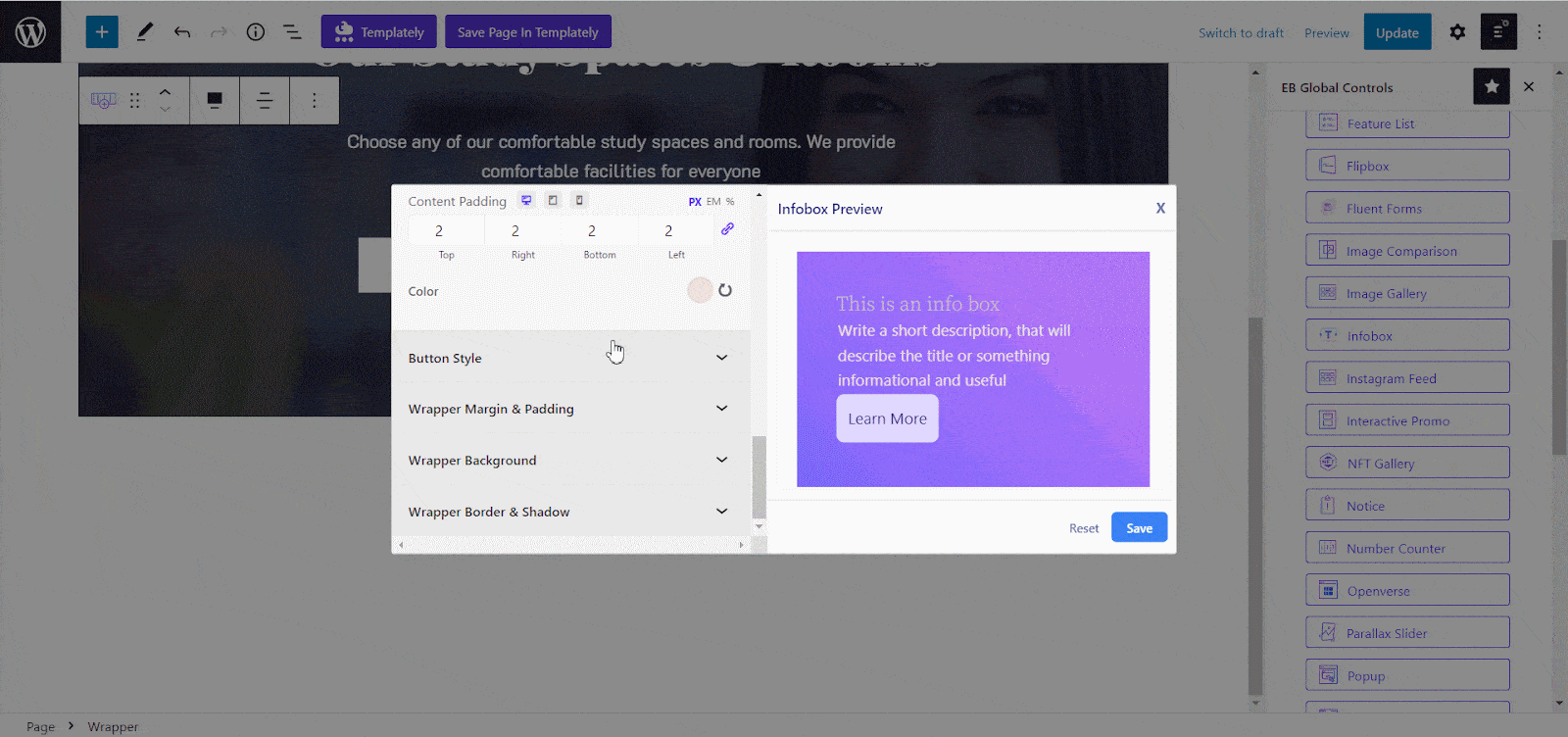Open Popup global controls
The image size is (1568, 737).
(1407, 675)
